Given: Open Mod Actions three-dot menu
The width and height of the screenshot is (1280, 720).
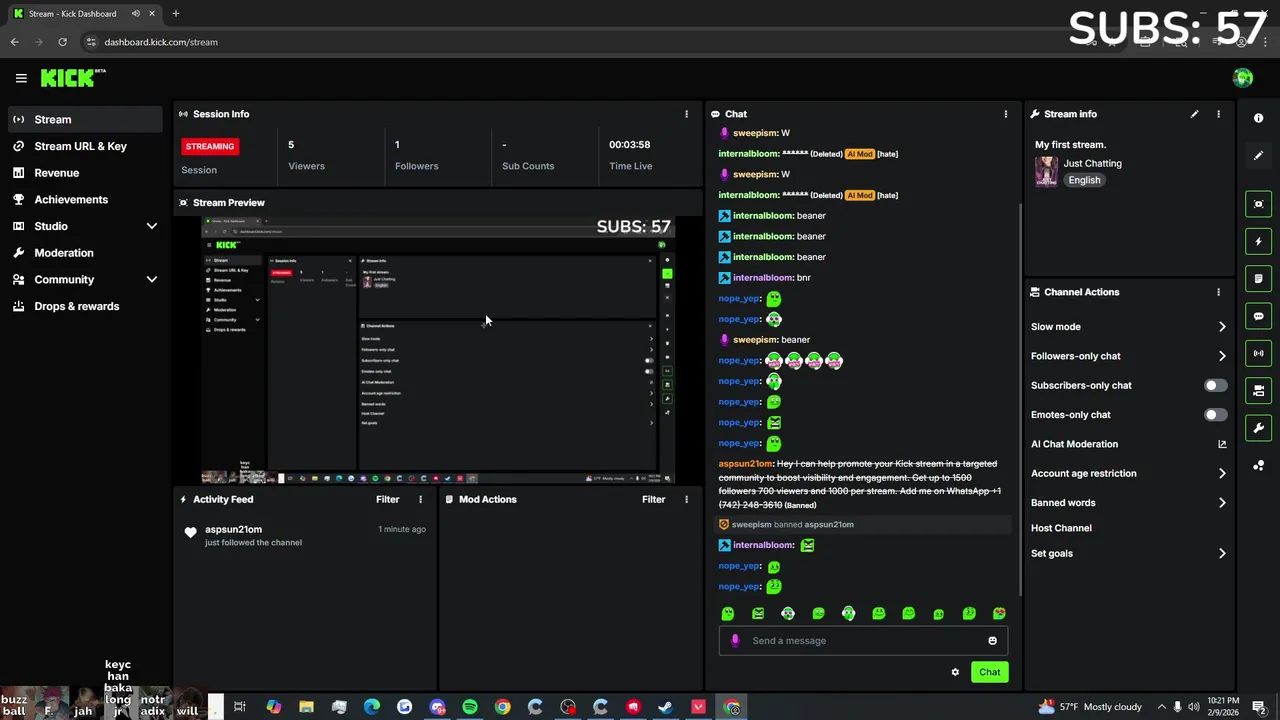Looking at the screenshot, I should pyautogui.click(x=686, y=499).
